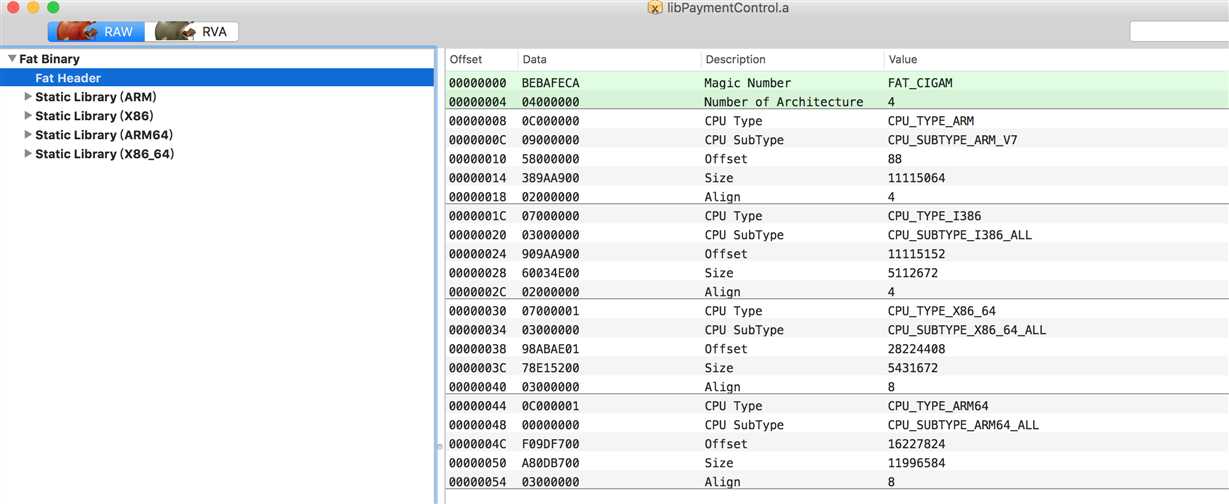Click the rhino icon on RVA button
Screen dimensions: 1229x504
coord(175,31)
